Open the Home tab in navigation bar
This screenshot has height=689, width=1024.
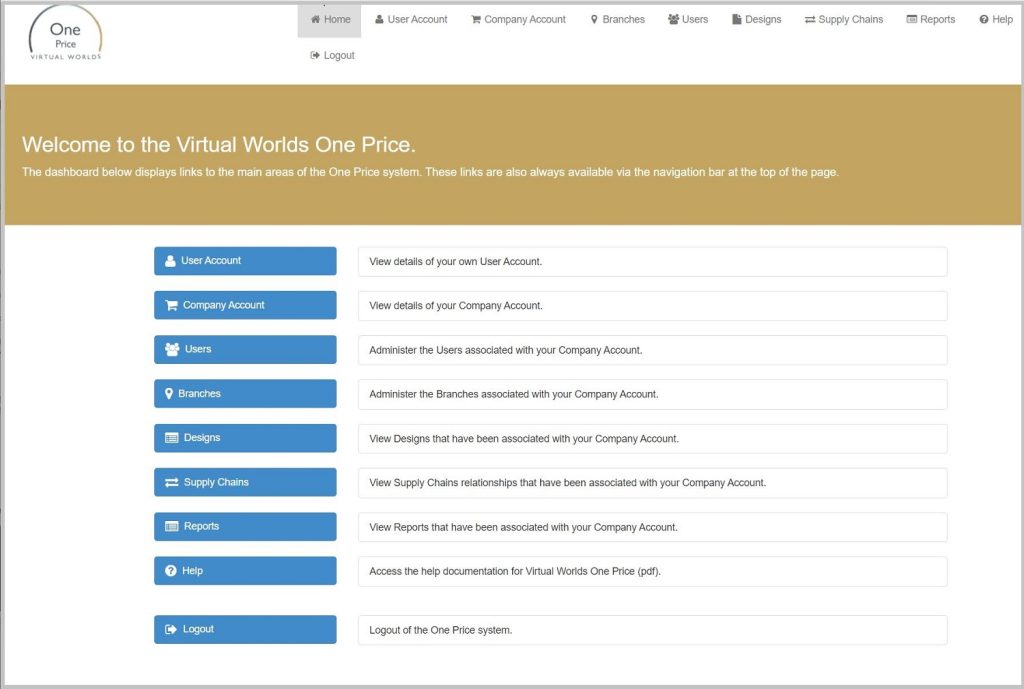pos(330,20)
